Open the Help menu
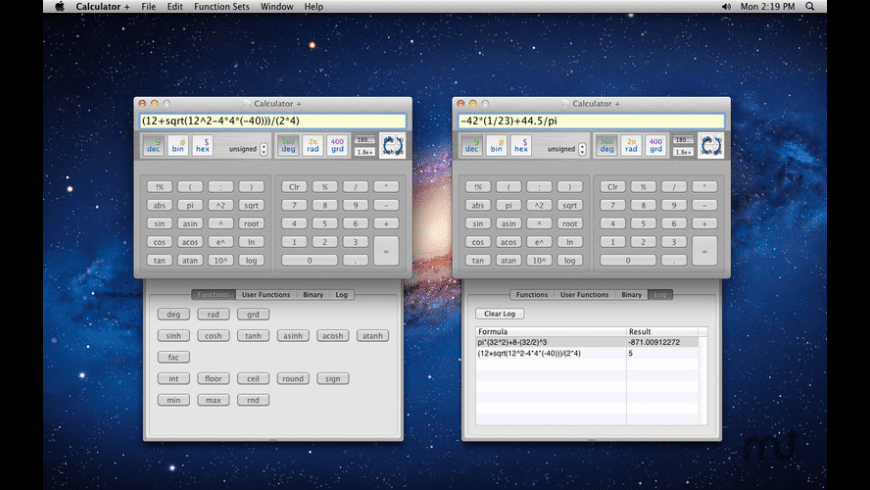 [313, 7]
